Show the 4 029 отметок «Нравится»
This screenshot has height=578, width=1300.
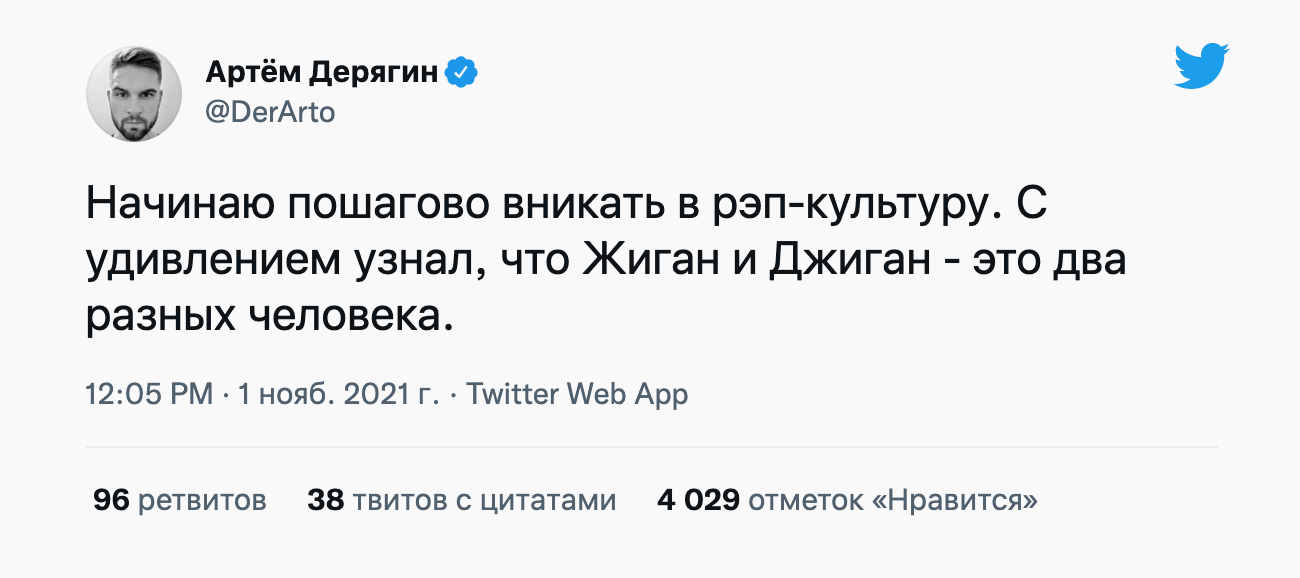pyautogui.click(x=847, y=499)
